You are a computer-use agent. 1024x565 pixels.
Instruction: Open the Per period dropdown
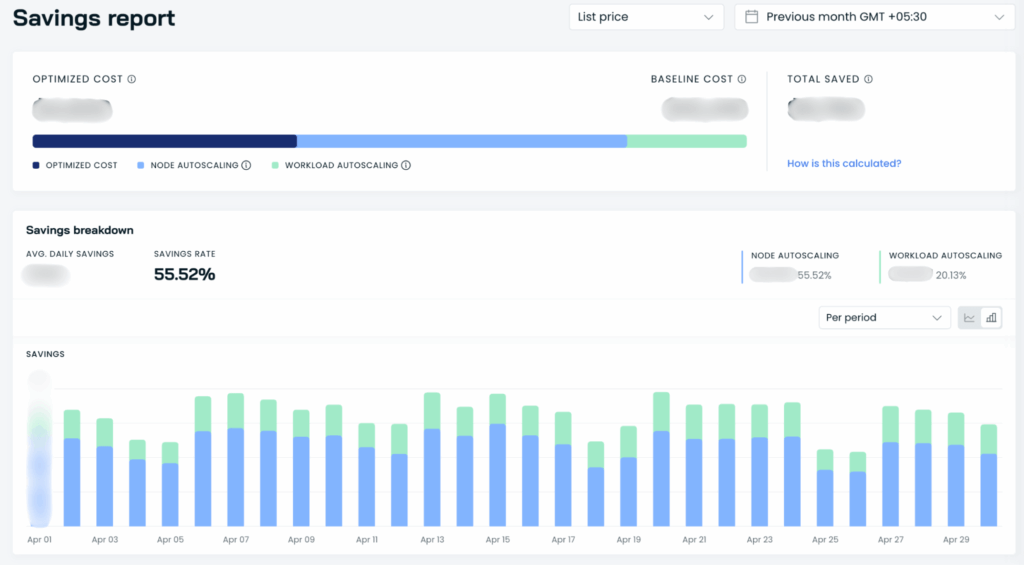tap(884, 318)
